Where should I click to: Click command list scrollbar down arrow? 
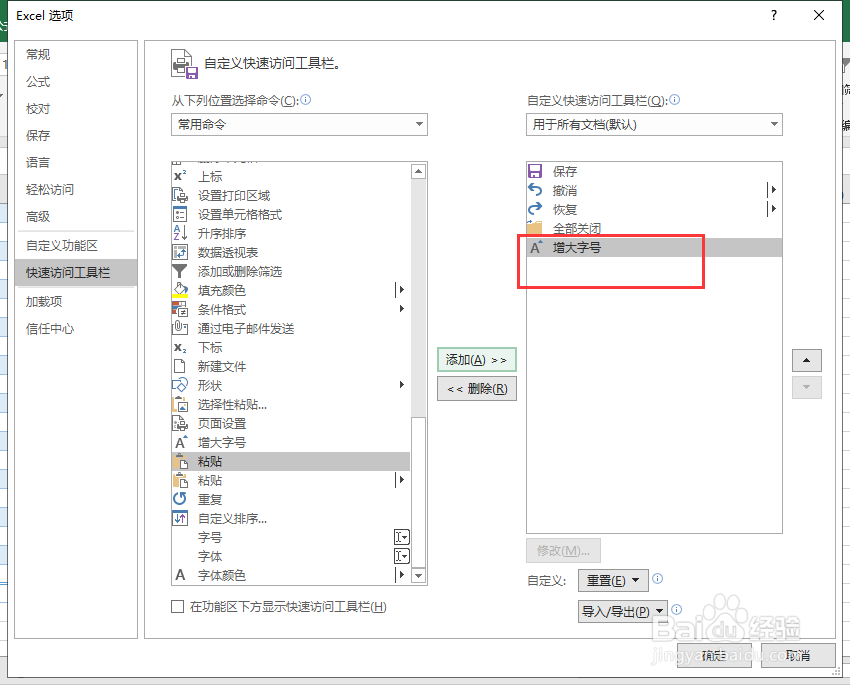click(x=418, y=576)
